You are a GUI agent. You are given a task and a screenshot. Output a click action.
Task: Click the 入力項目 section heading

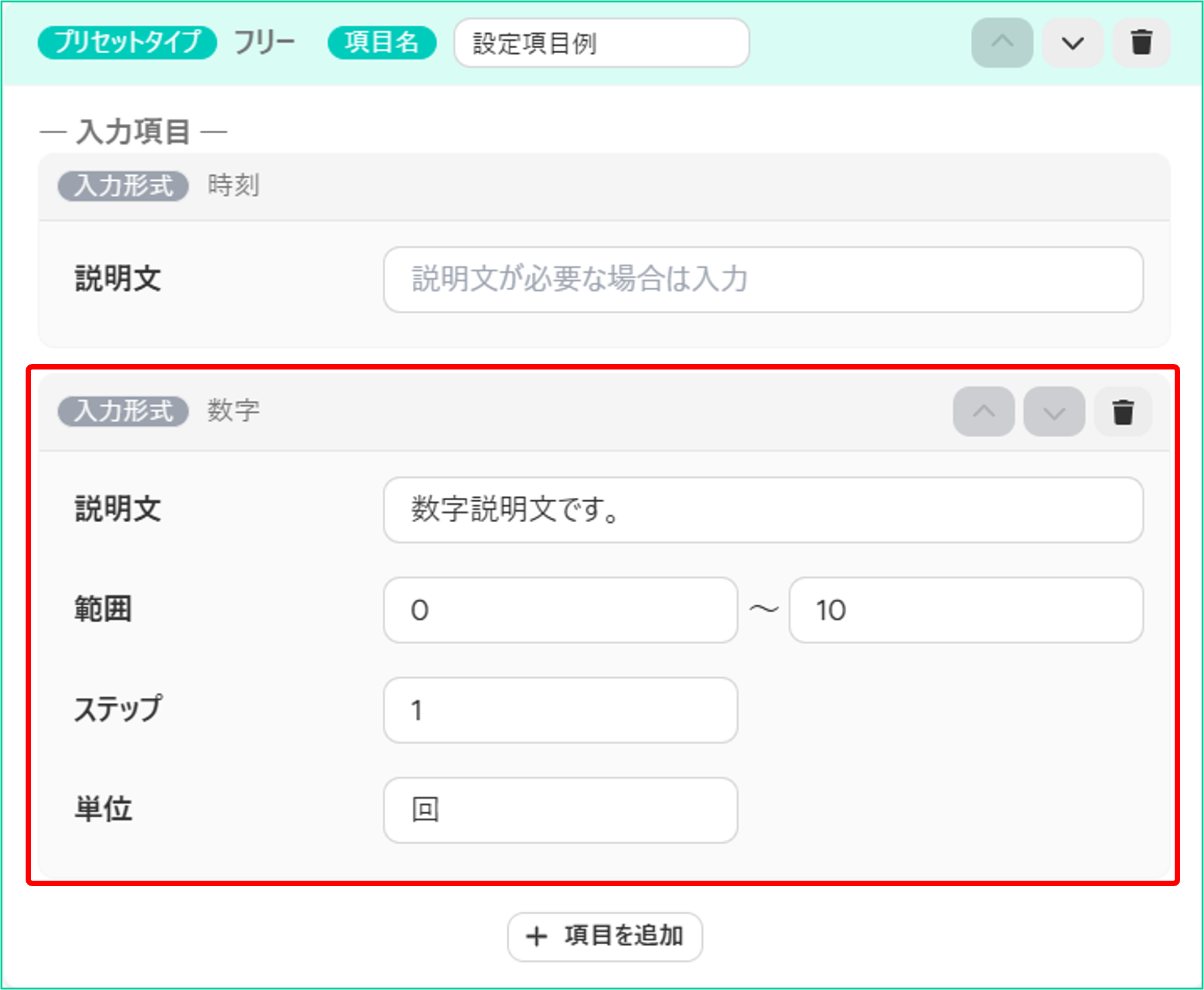point(133,131)
